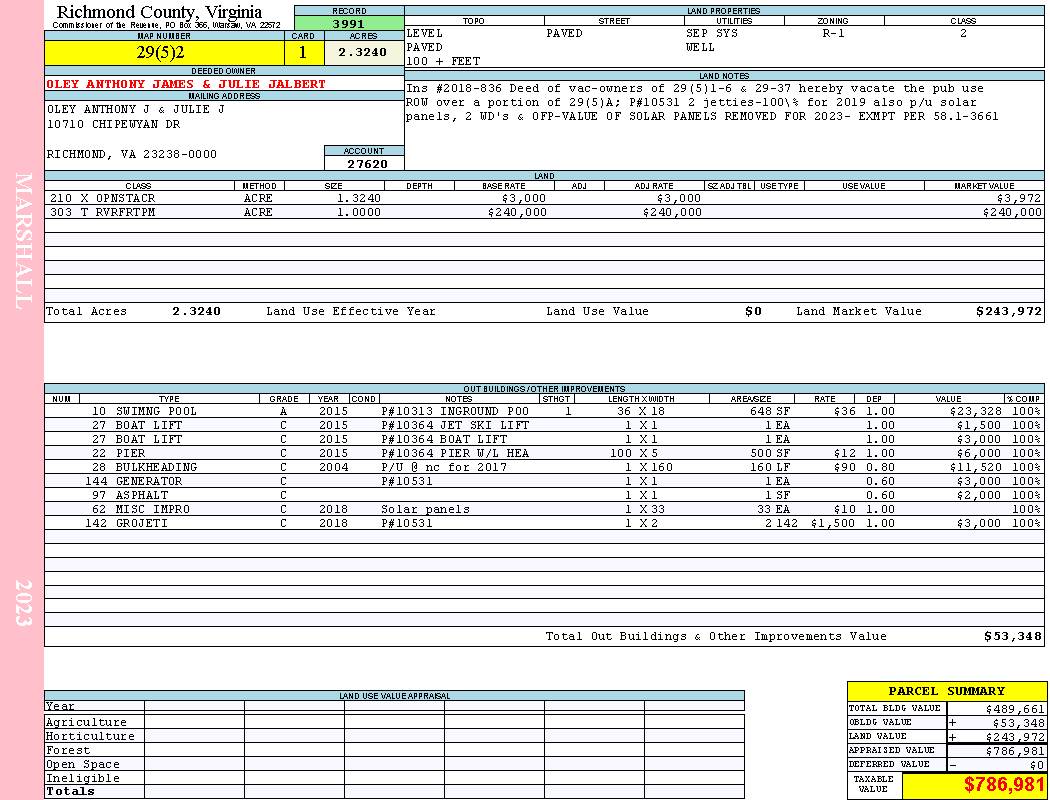
Task: Select topo value 100 + FEET
Action: (x=443, y=61)
